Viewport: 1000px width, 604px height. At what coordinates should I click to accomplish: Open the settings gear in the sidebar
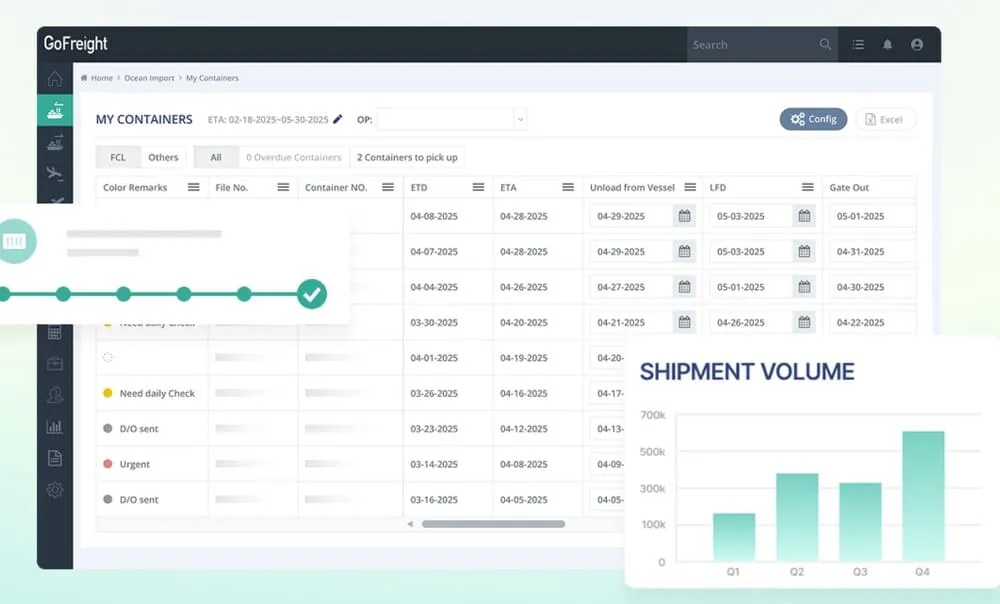(55, 490)
